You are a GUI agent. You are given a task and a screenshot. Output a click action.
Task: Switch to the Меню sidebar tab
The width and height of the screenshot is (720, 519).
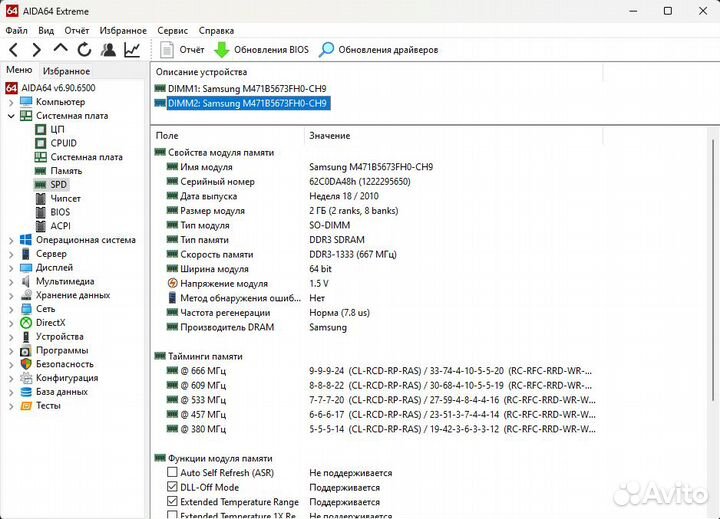click(x=19, y=70)
